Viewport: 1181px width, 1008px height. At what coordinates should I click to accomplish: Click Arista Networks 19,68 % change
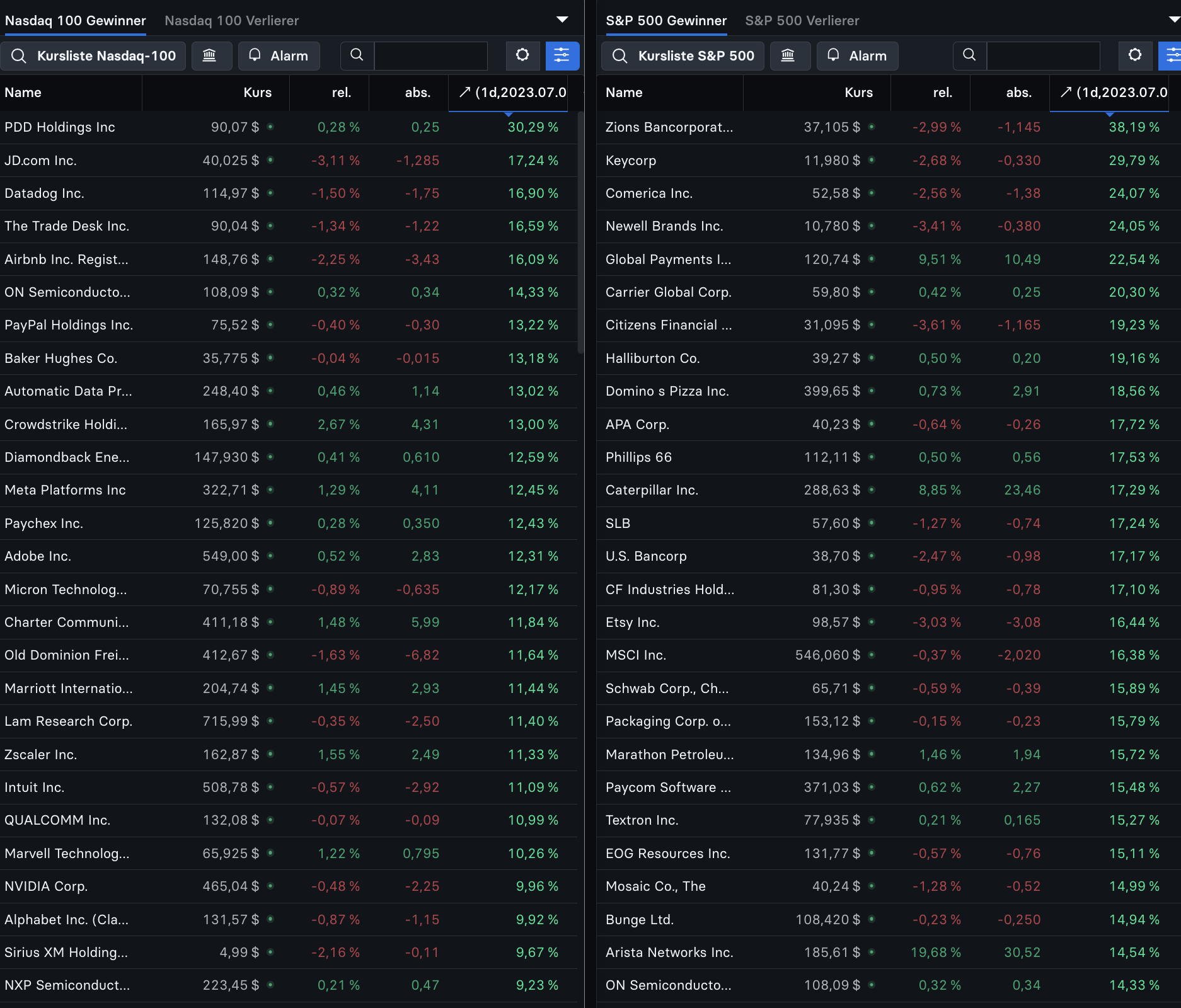(936, 953)
